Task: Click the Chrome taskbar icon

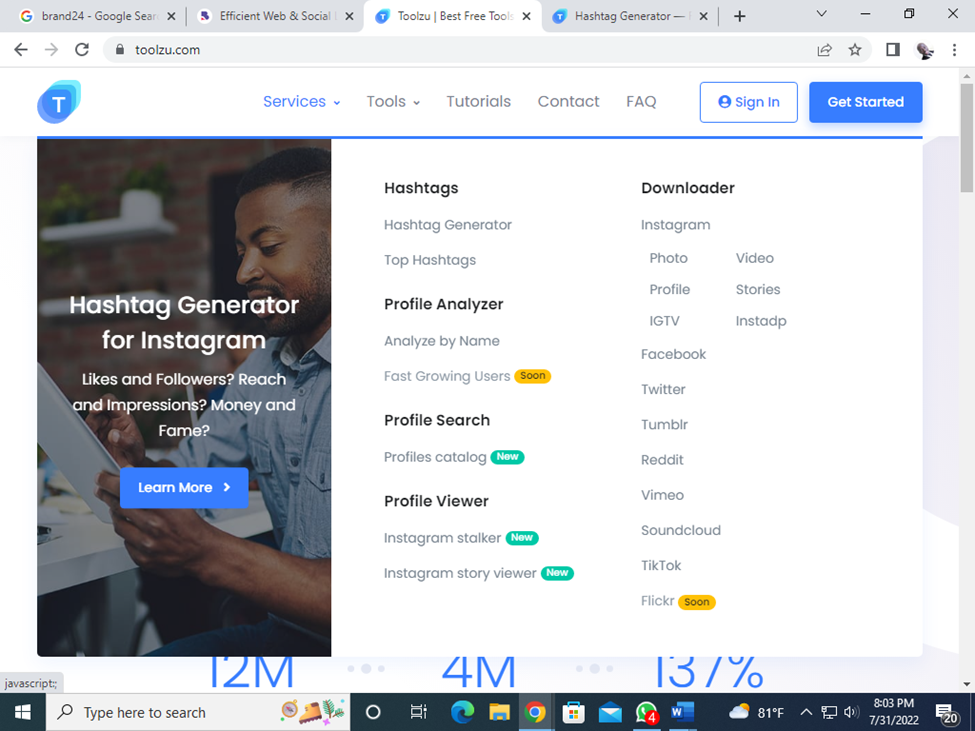Action: [535, 712]
